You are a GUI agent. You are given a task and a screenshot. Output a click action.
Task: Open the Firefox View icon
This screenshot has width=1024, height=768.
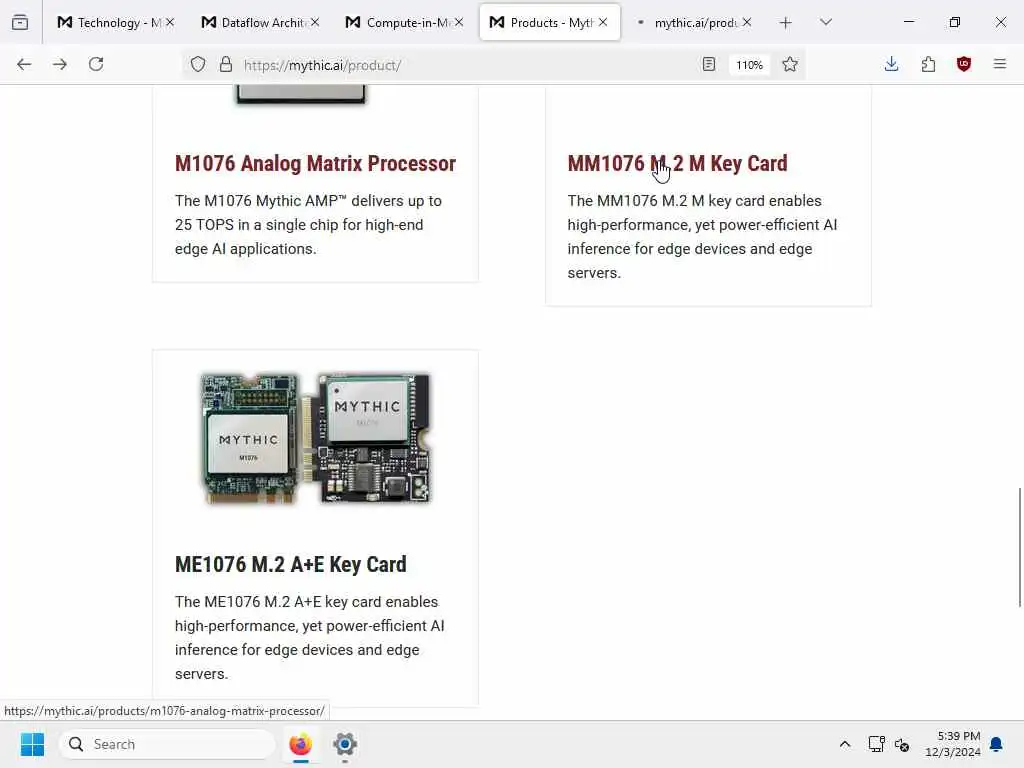[x=20, y=22]
